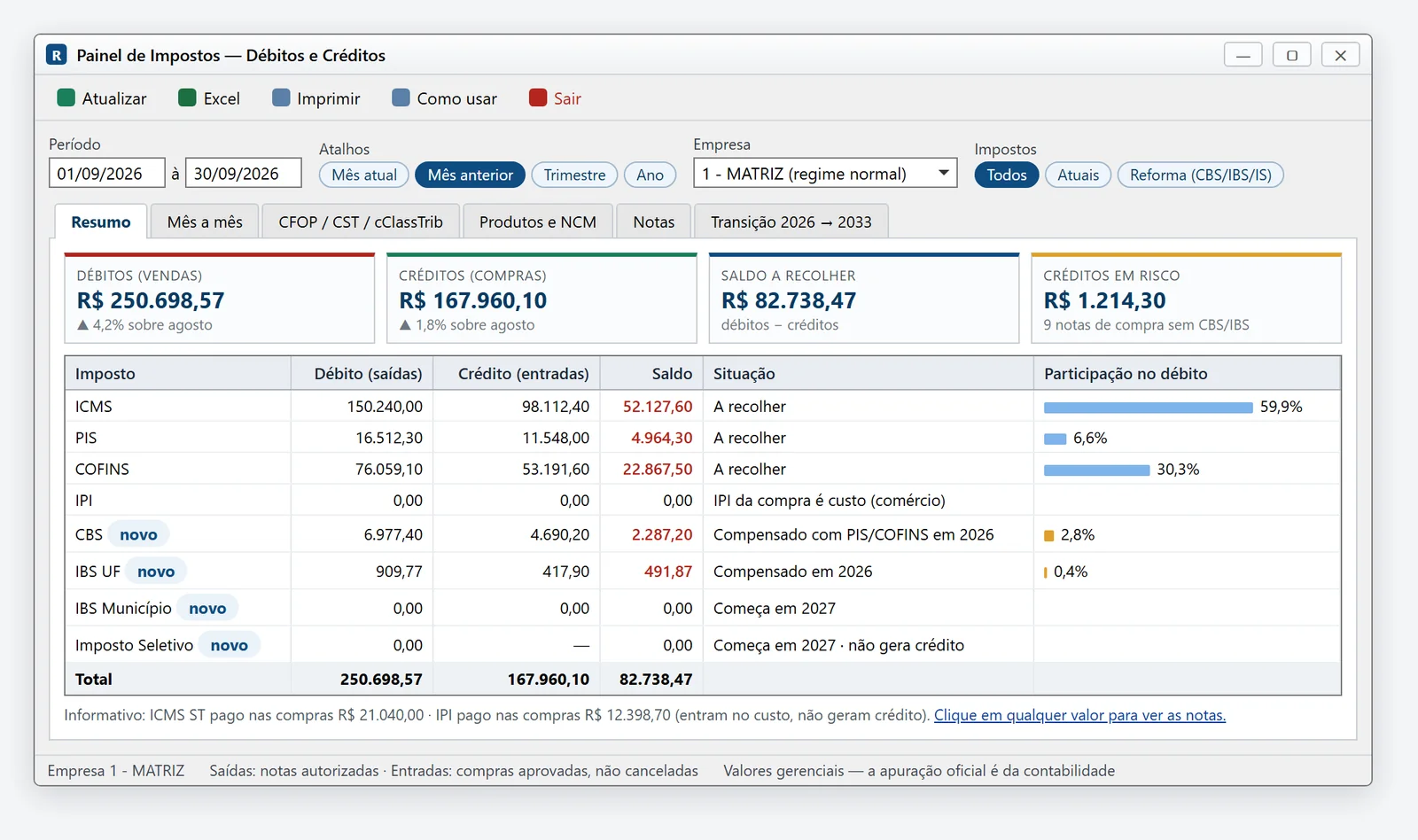This screenshot has width=1418, height=840.
Task: Open the Empresa dropdown
Action: click(825, 174)
